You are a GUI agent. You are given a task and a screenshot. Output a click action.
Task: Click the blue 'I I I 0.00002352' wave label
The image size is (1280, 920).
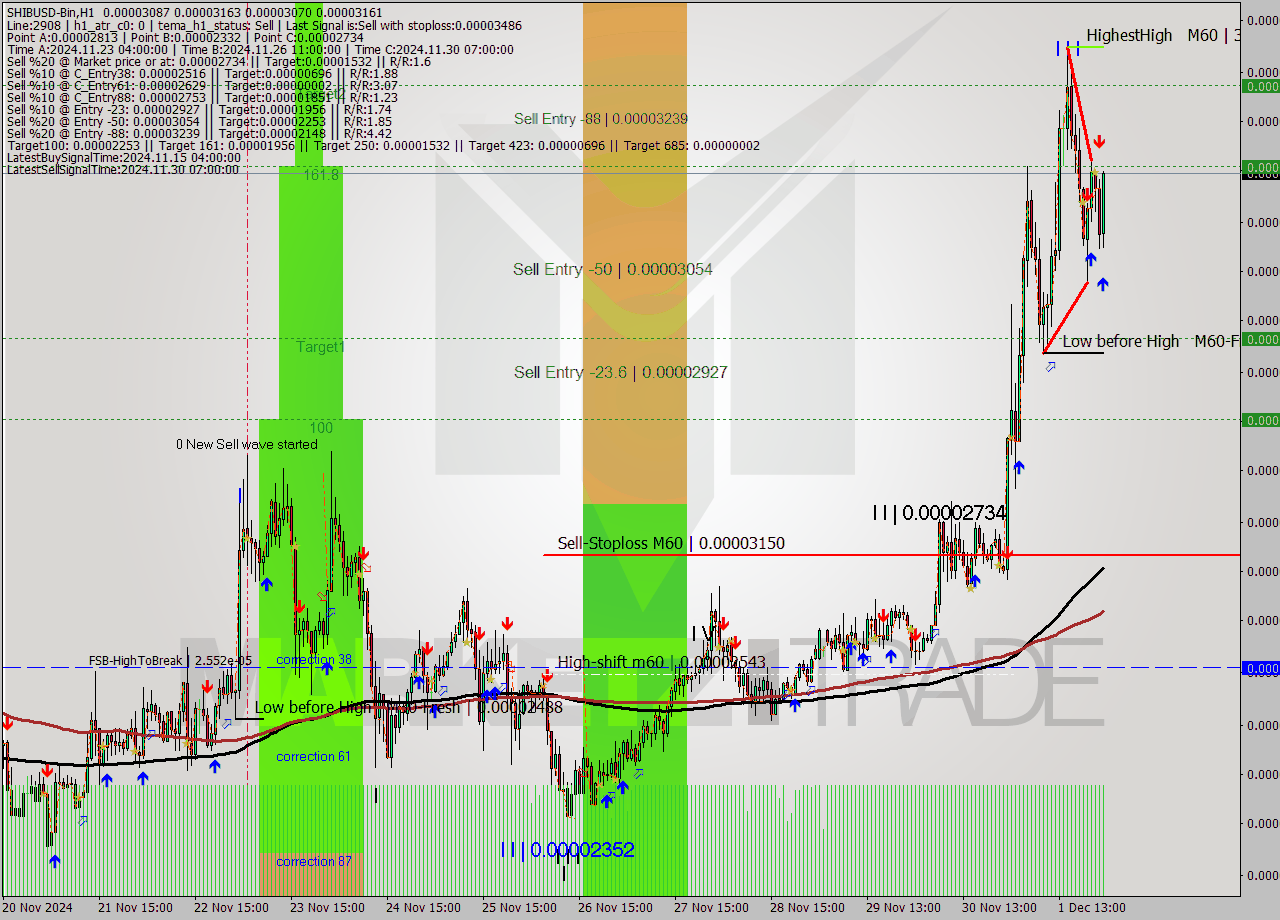[567, 849]
